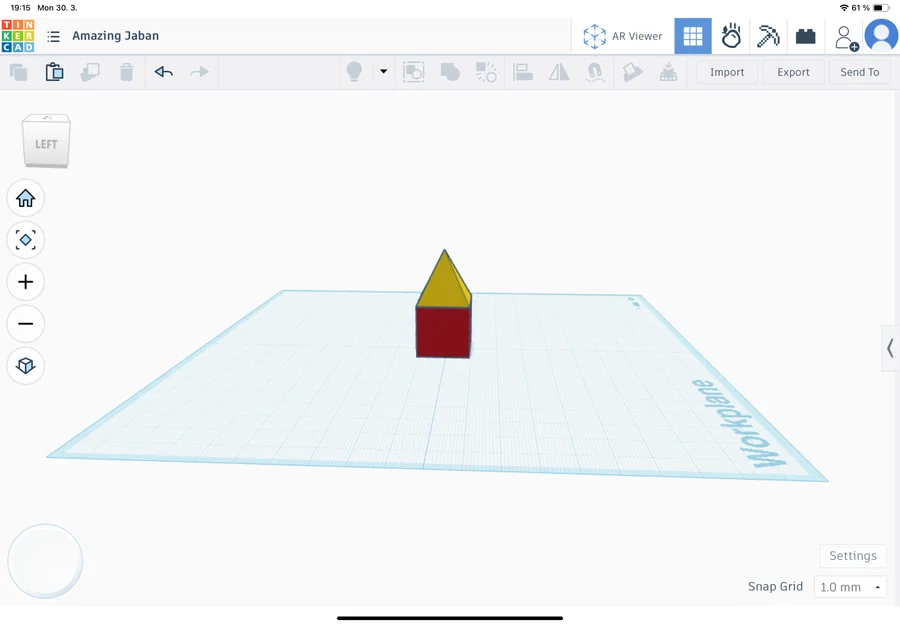Viewport: 900px width, 625px height.
Task: Select the Mirror tool
Action: 558,71
